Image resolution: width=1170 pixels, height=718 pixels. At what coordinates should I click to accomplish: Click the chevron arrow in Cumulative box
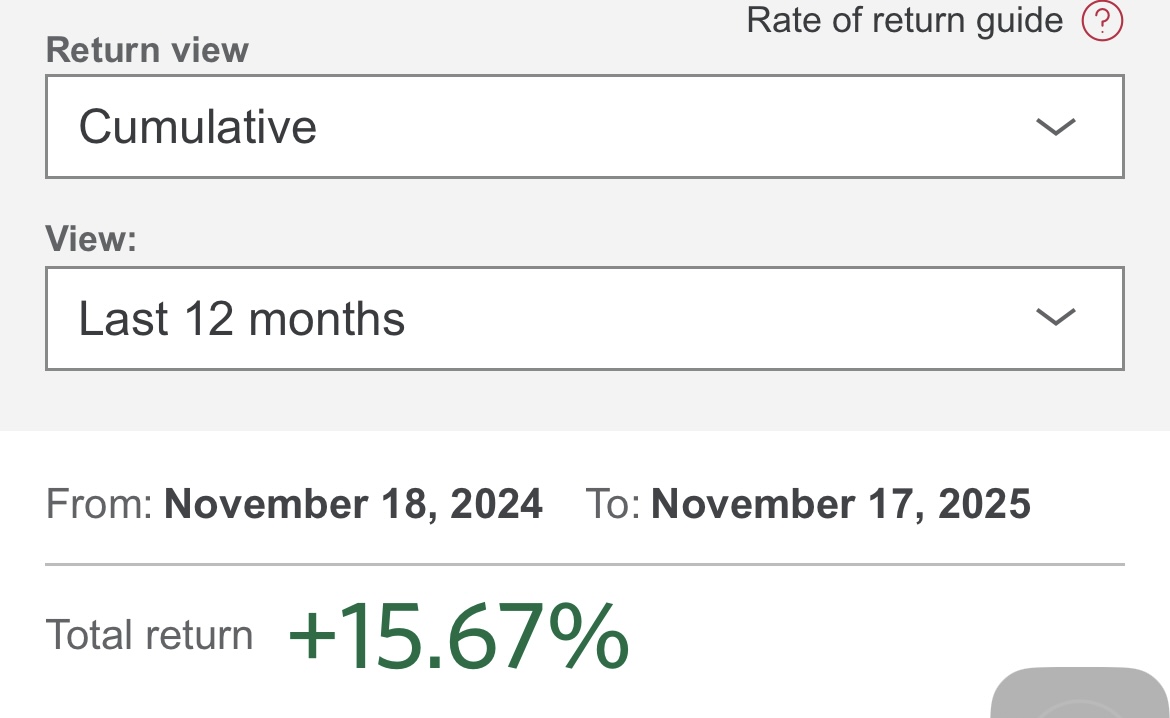point(1055,127)
